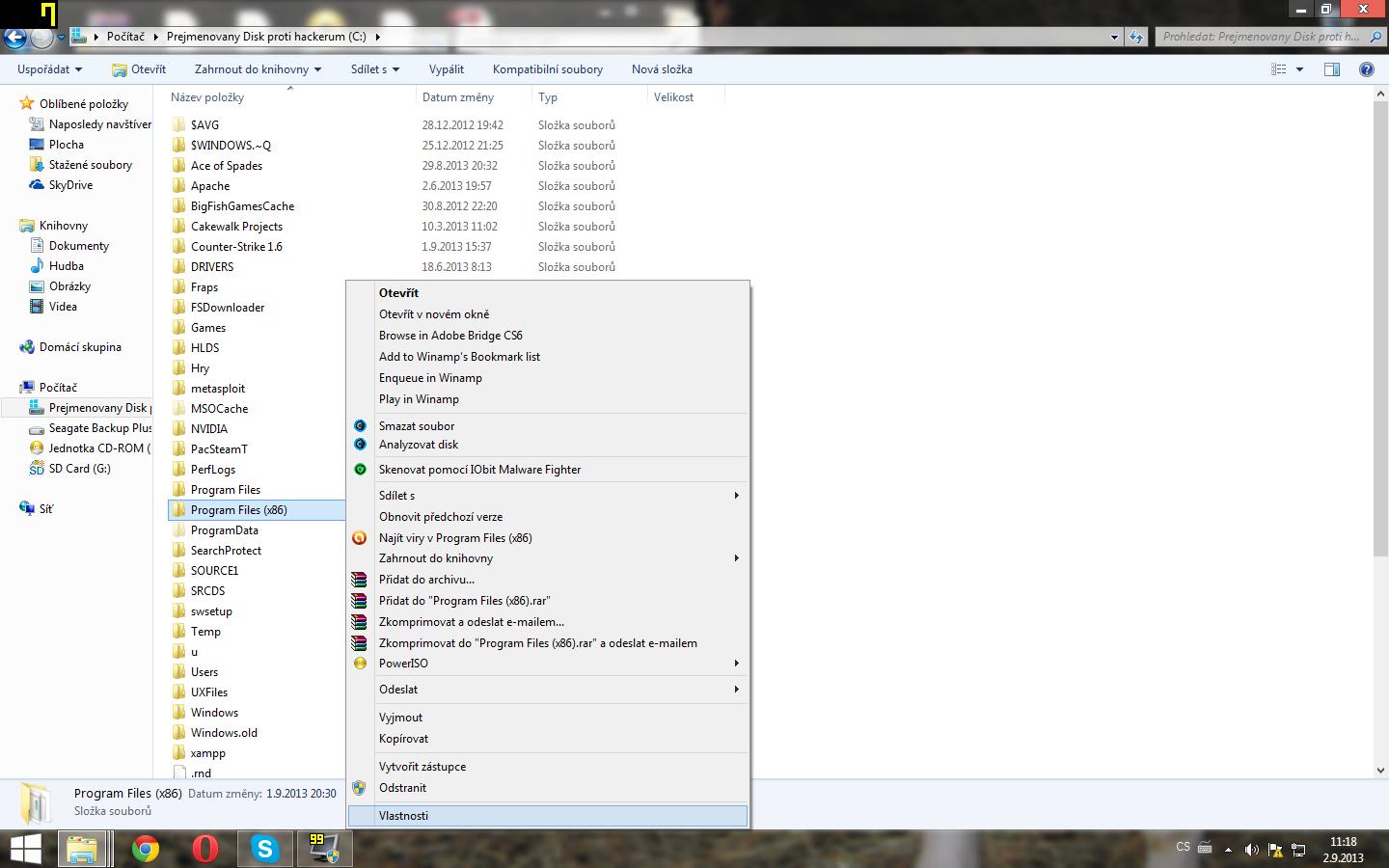Select Dokumenty library in sidebar
The image size is (1389, 868).
click(x=69, y=246)
